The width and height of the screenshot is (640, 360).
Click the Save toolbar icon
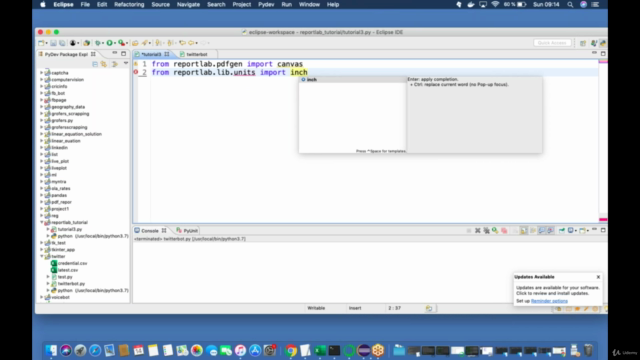(53, 43)
